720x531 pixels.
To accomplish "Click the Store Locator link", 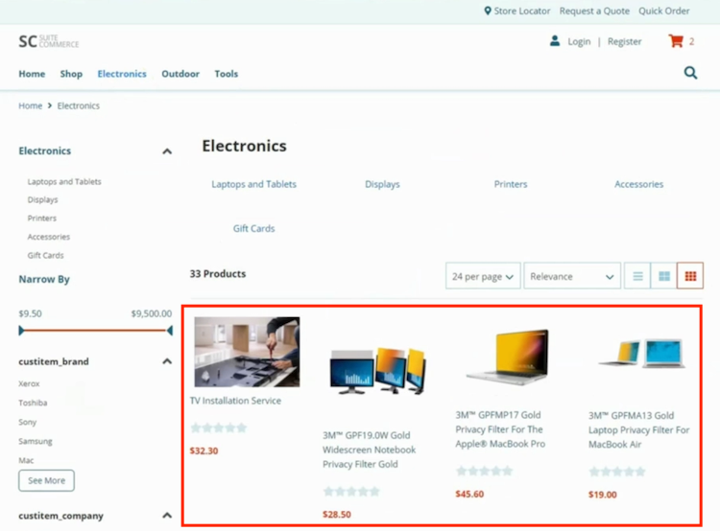I will 522,11.
